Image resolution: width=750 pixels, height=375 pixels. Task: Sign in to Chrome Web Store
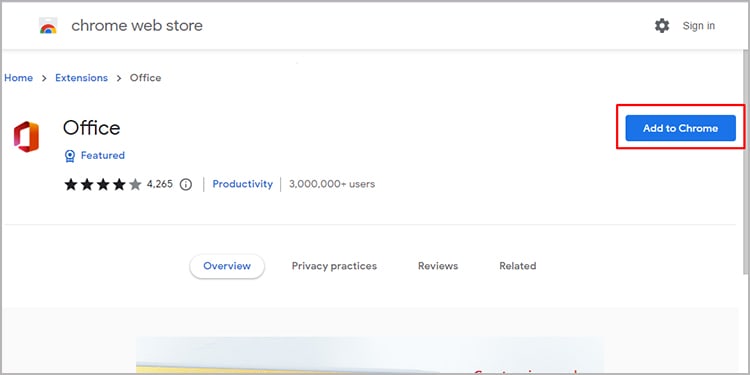point(698,26)
